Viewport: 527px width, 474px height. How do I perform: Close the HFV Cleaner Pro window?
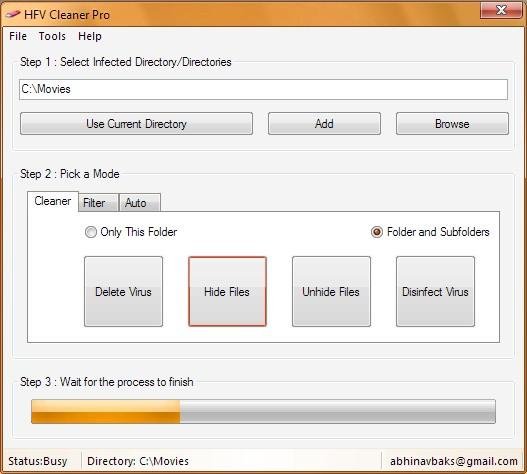[501, 10]
